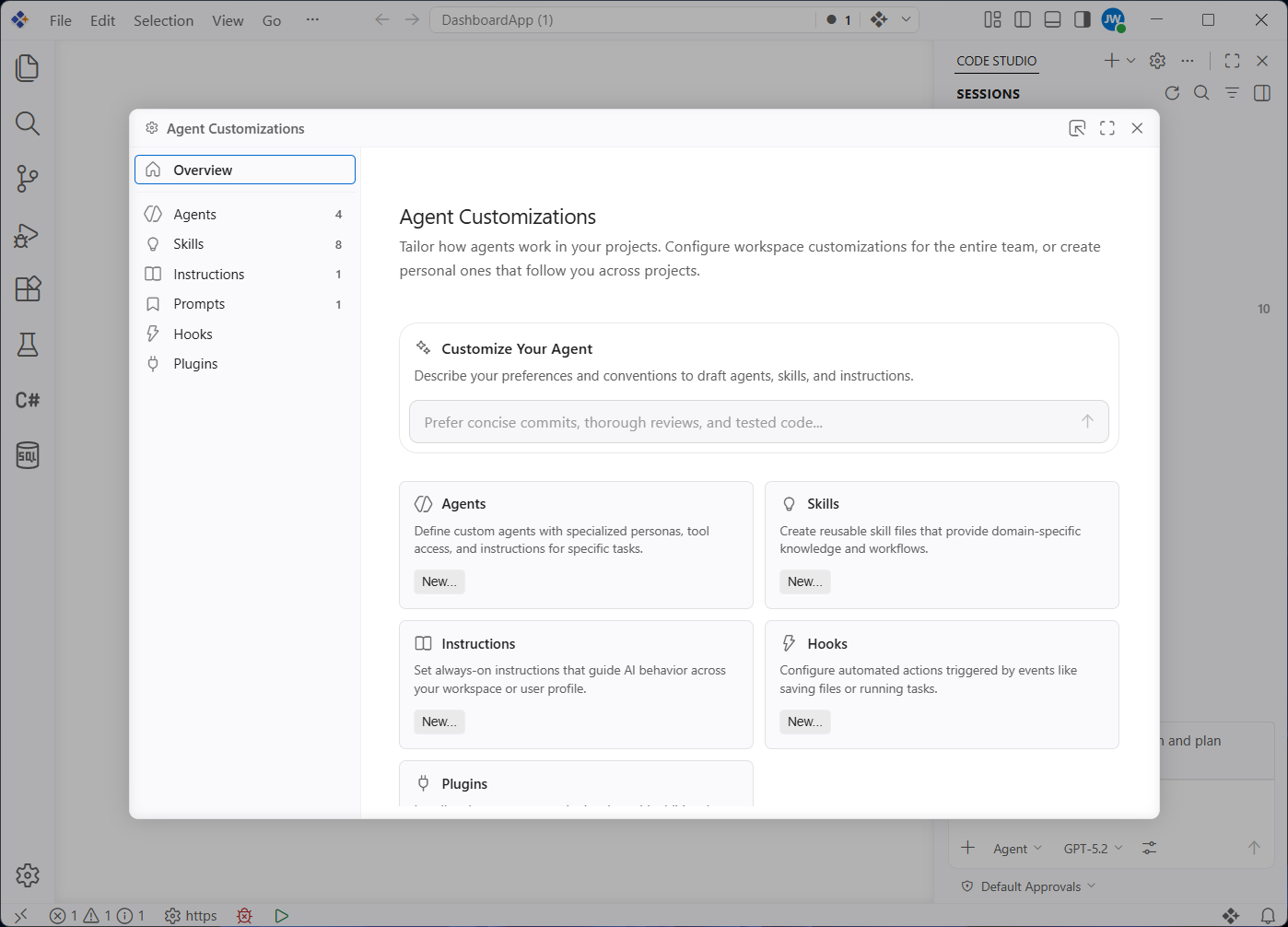
Task: Open the File menu
Action: [x=61, y=20]
